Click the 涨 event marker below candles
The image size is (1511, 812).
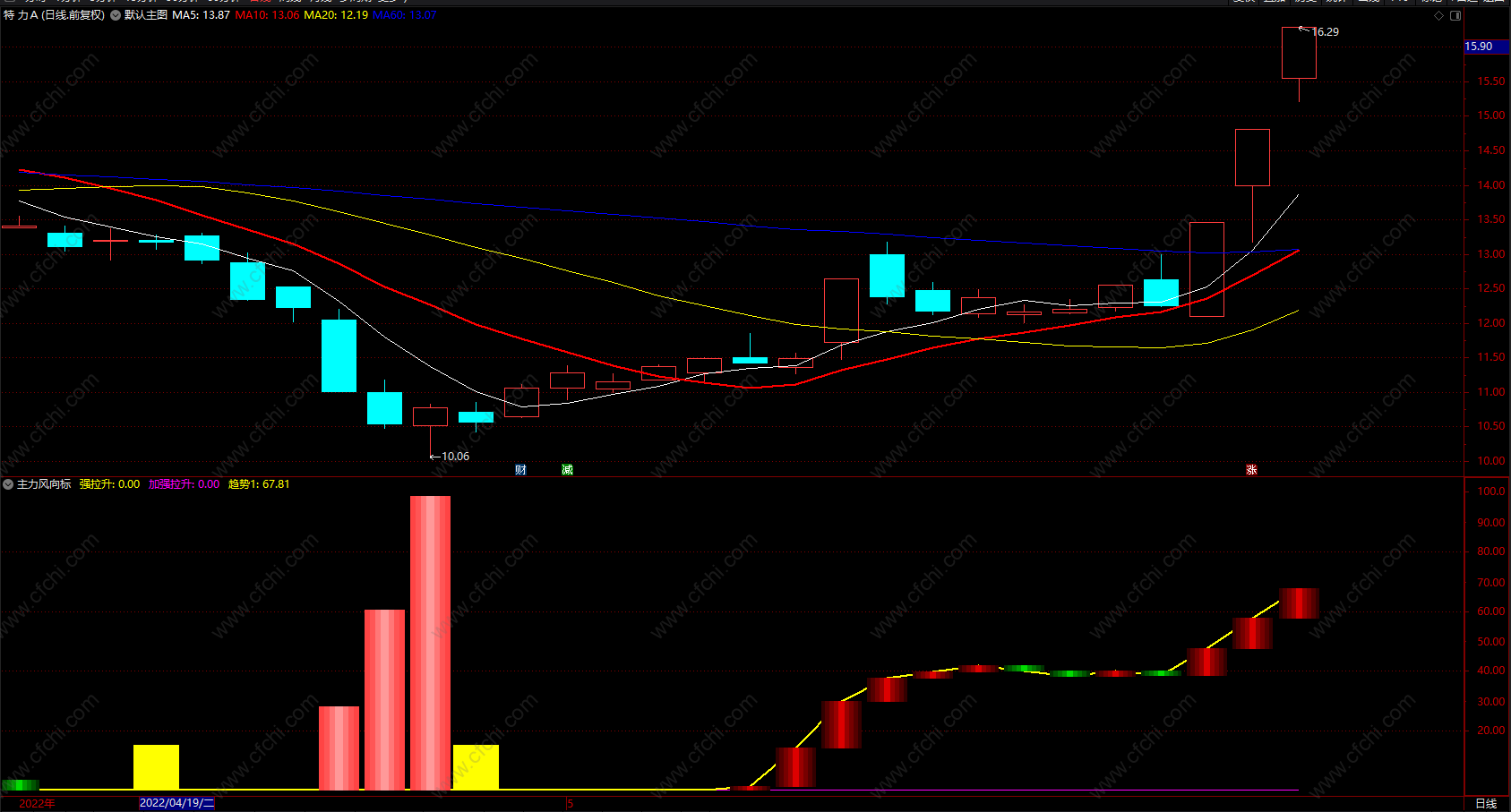(1251, 469)
